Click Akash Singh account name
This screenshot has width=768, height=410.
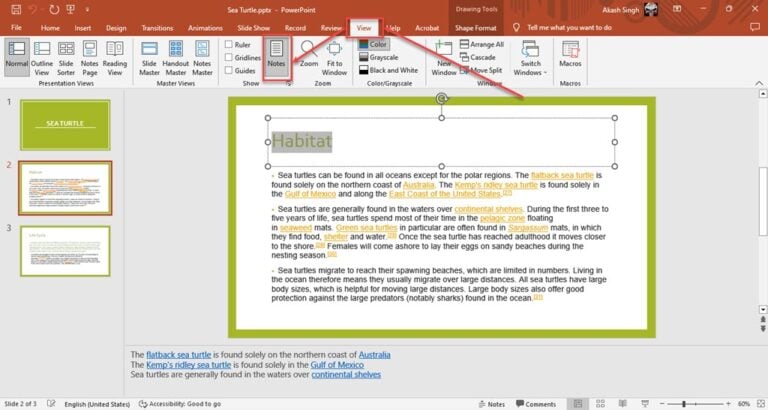(x=621, y=9)
